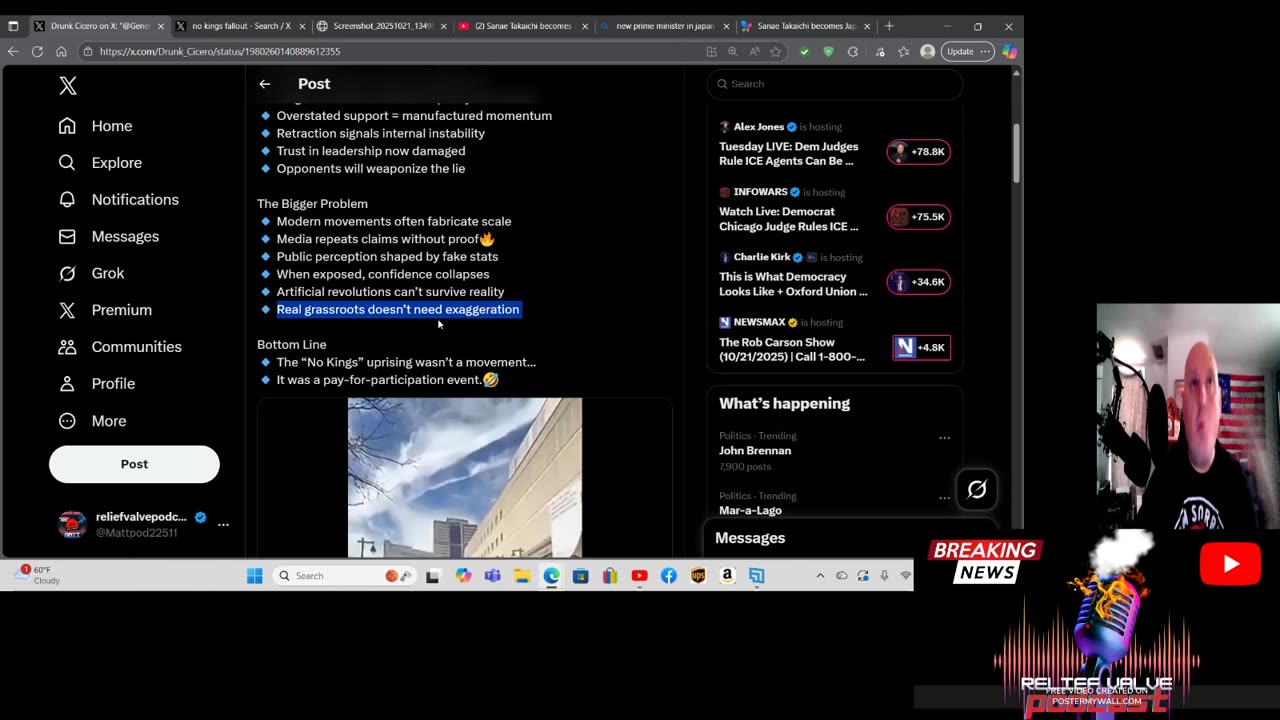The image size is (1280, 720).
Task: Open Charlie Kirk This is What Democracy broadcast
Action: [x=793, y=284]
